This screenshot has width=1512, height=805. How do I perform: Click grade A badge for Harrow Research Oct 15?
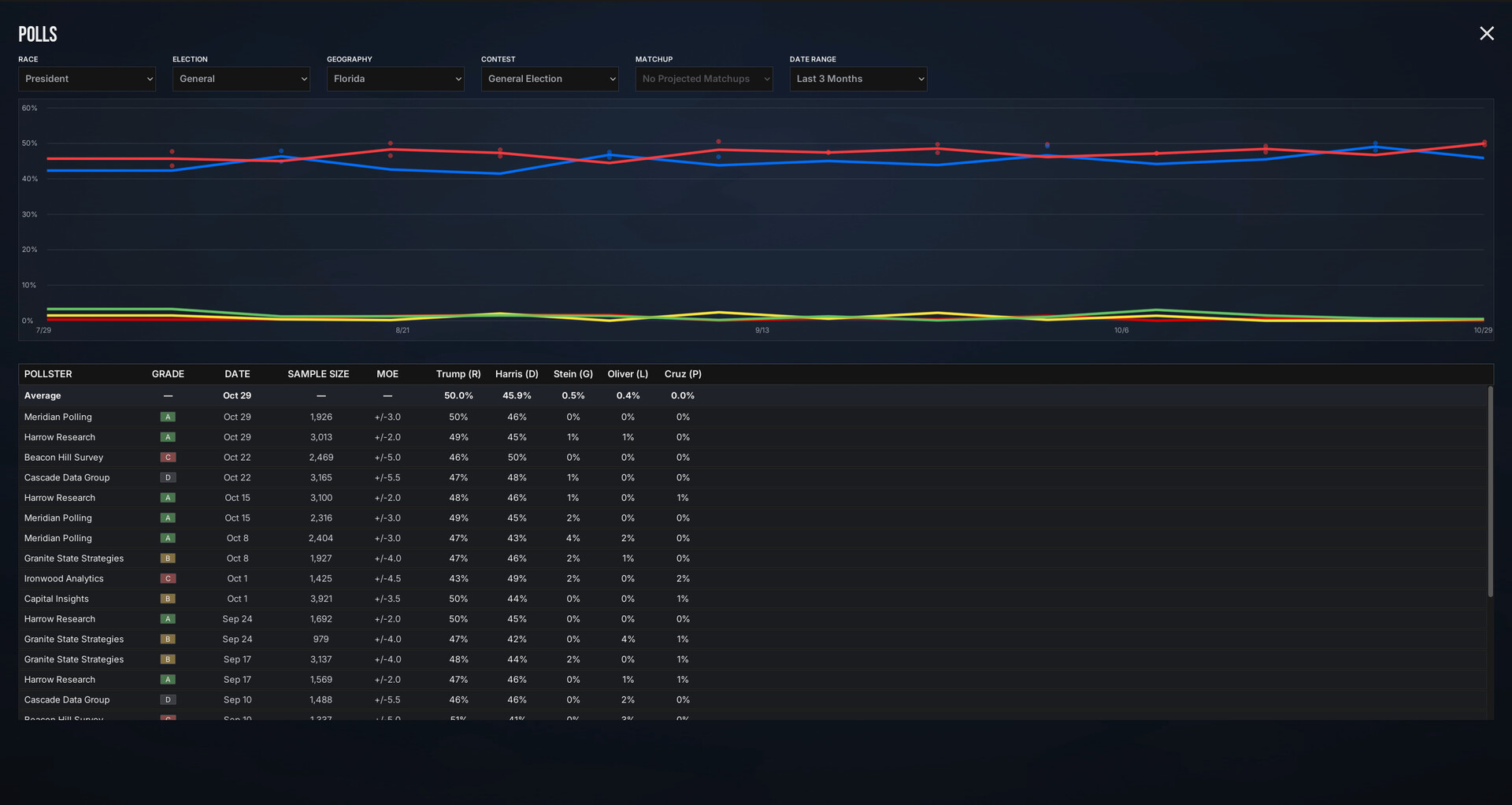pyautogui.click(x=168, y=498)
